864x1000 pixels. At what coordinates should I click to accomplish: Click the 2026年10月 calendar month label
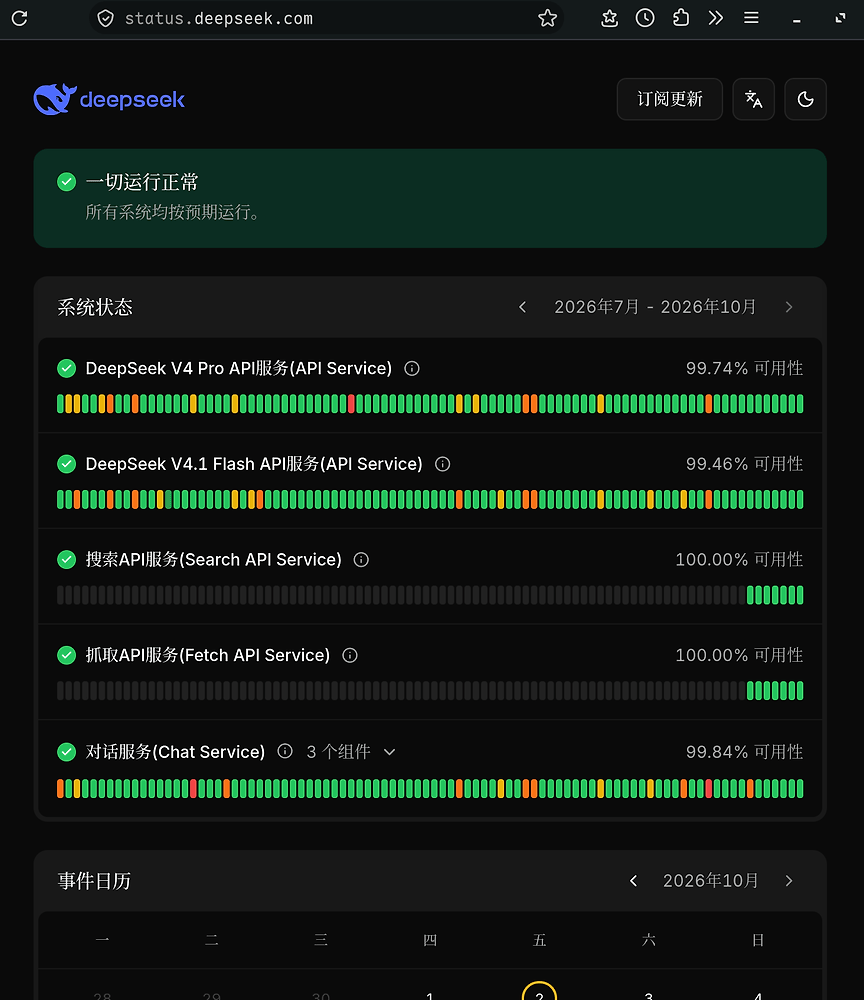(x=711, y=881)
